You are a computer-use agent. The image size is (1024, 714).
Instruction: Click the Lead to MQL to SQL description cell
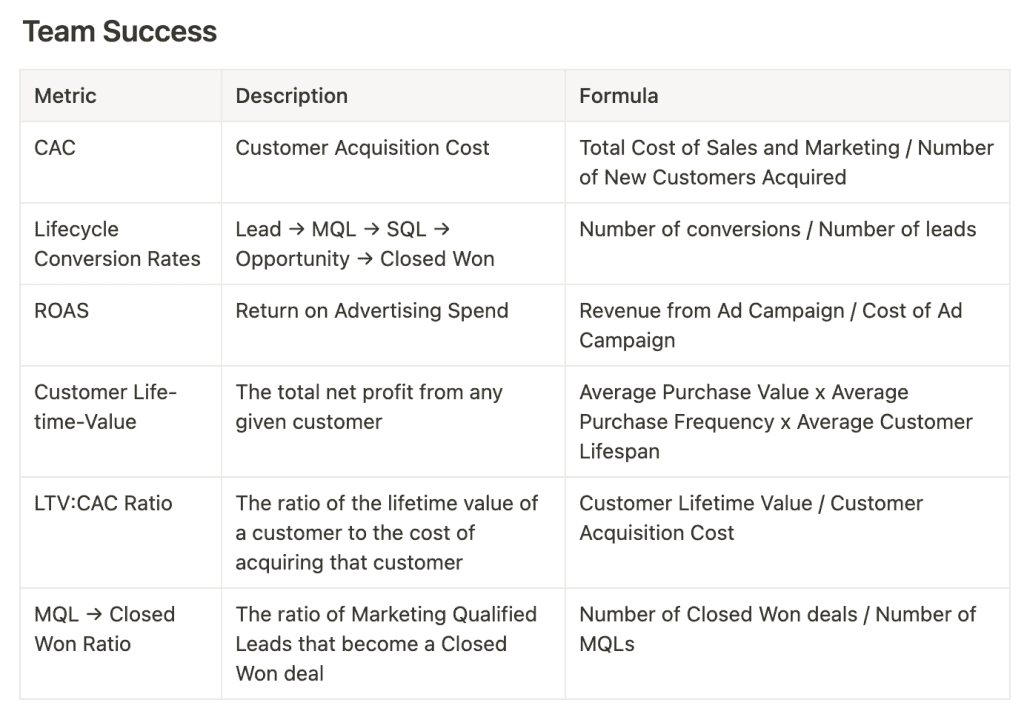pyautogui.click(x=393, y=244)
